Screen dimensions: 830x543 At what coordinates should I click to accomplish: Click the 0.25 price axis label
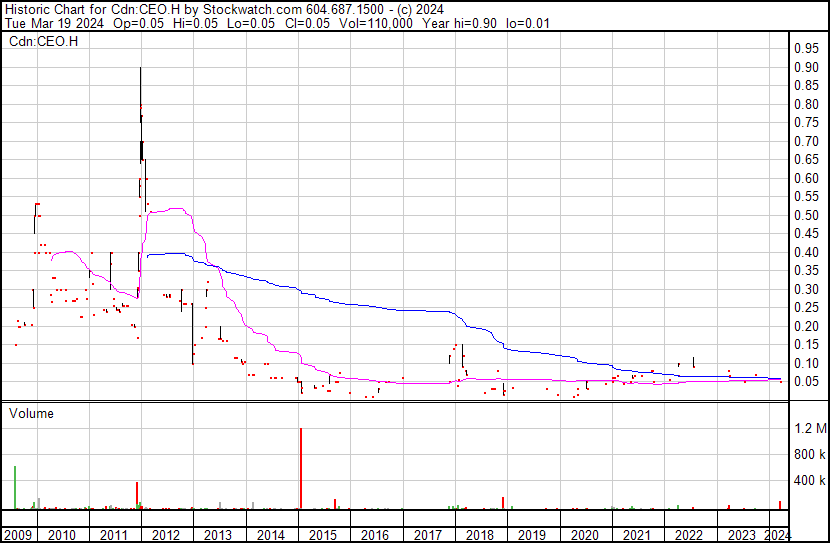tap(807, 307)
